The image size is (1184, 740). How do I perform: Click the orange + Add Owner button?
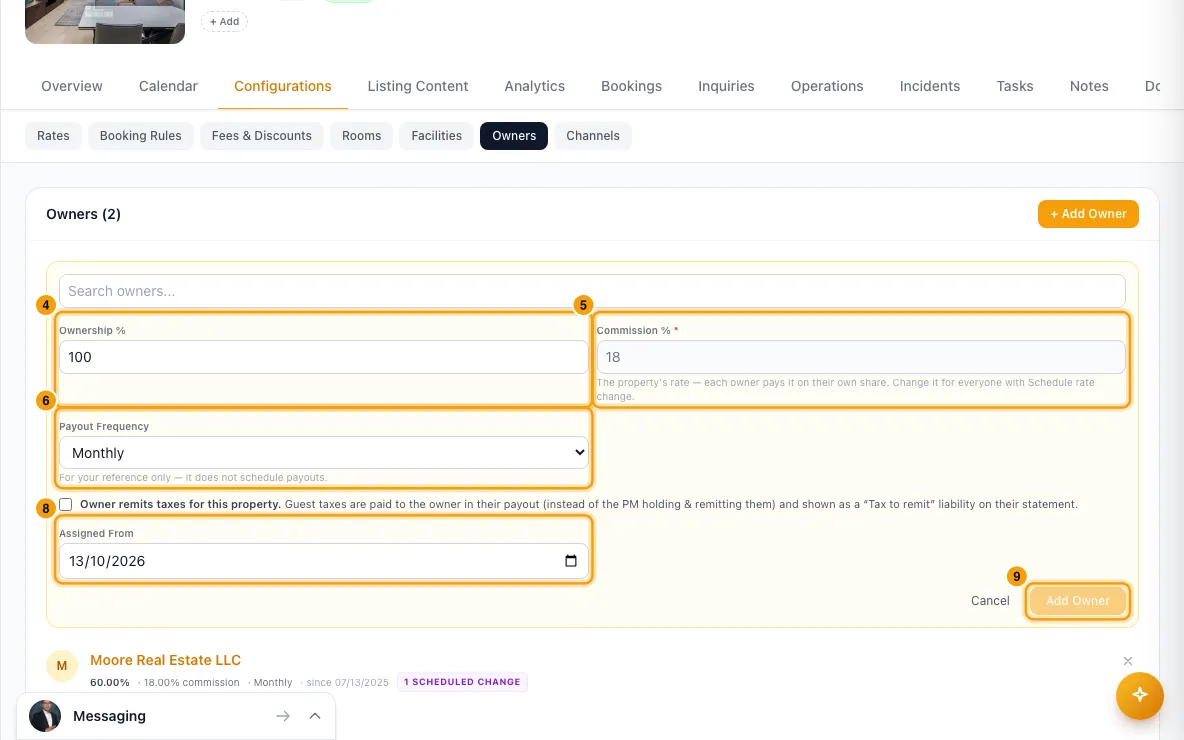click(x=1088, y=214)
